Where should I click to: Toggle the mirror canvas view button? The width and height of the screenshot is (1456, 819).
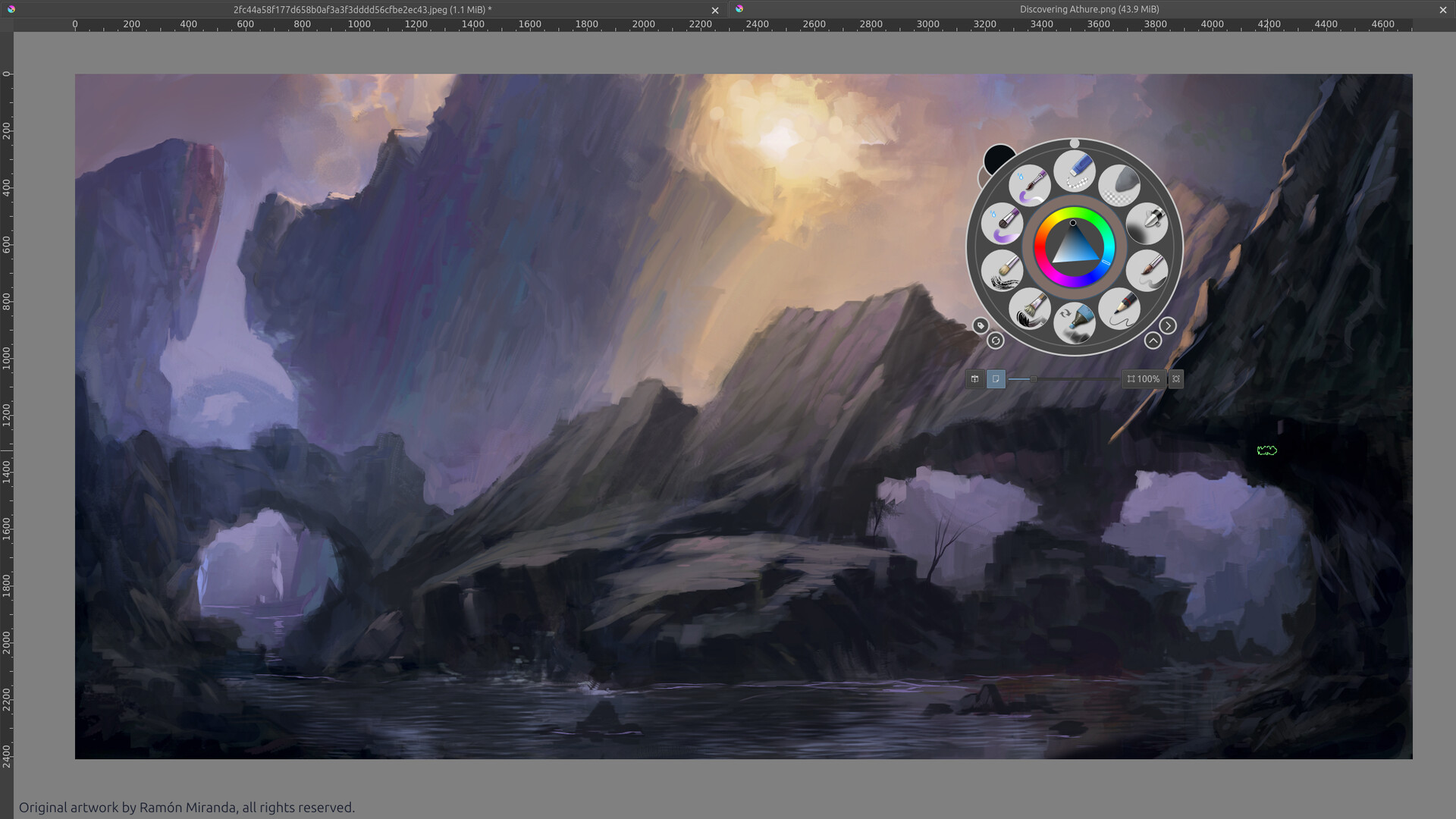974,379
